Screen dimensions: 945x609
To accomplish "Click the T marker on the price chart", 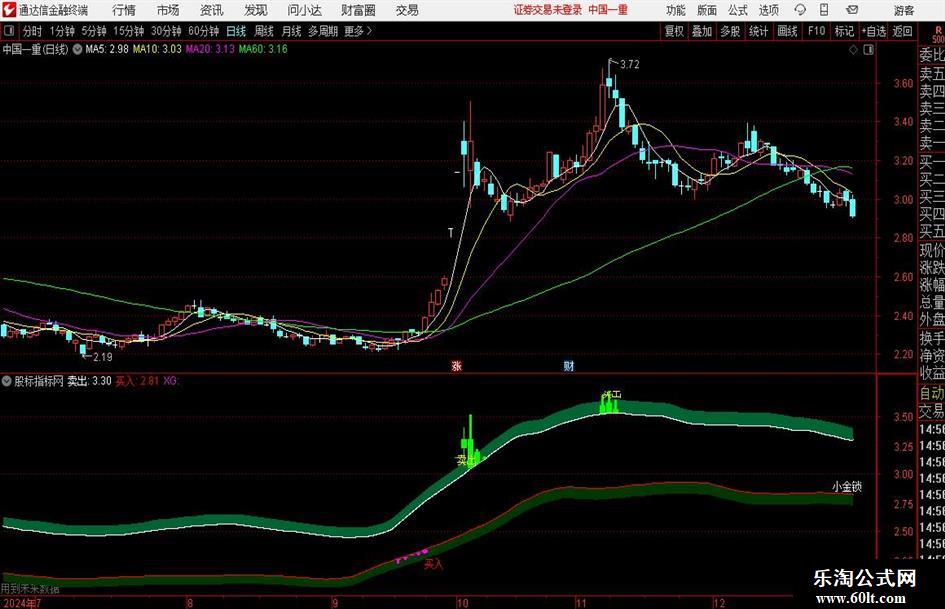I will tap(450, 232).
